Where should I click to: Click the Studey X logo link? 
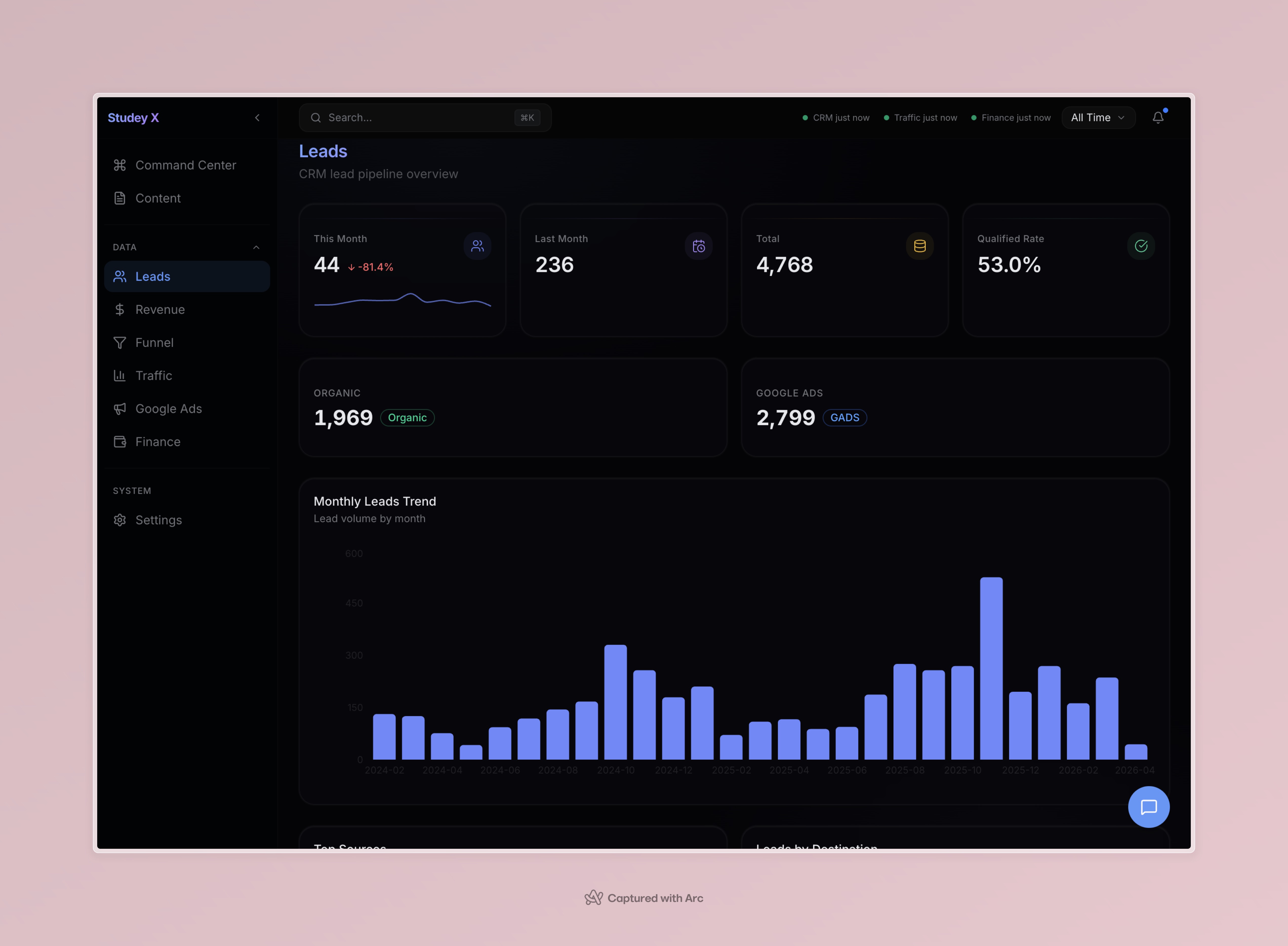coord(133,118)
